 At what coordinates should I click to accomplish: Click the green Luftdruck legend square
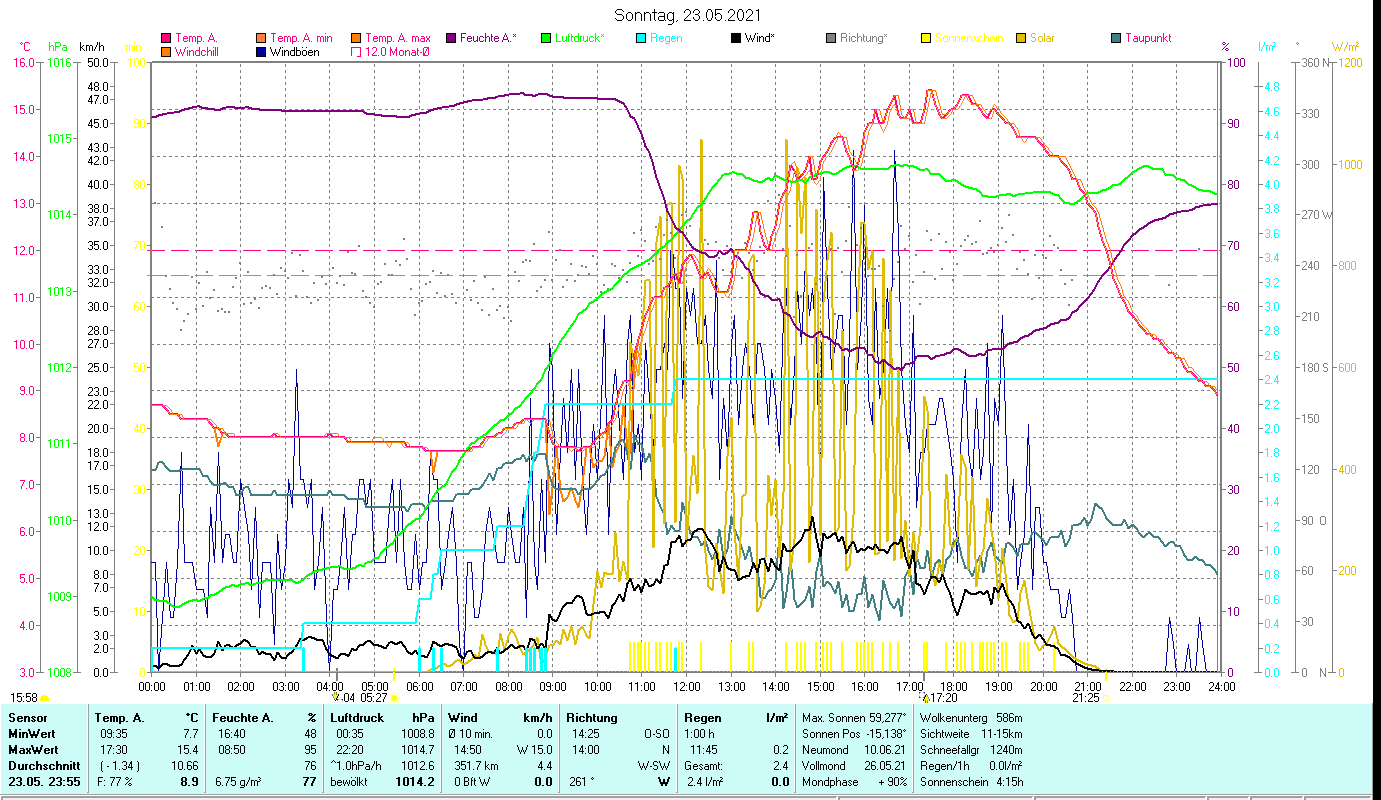546,38
